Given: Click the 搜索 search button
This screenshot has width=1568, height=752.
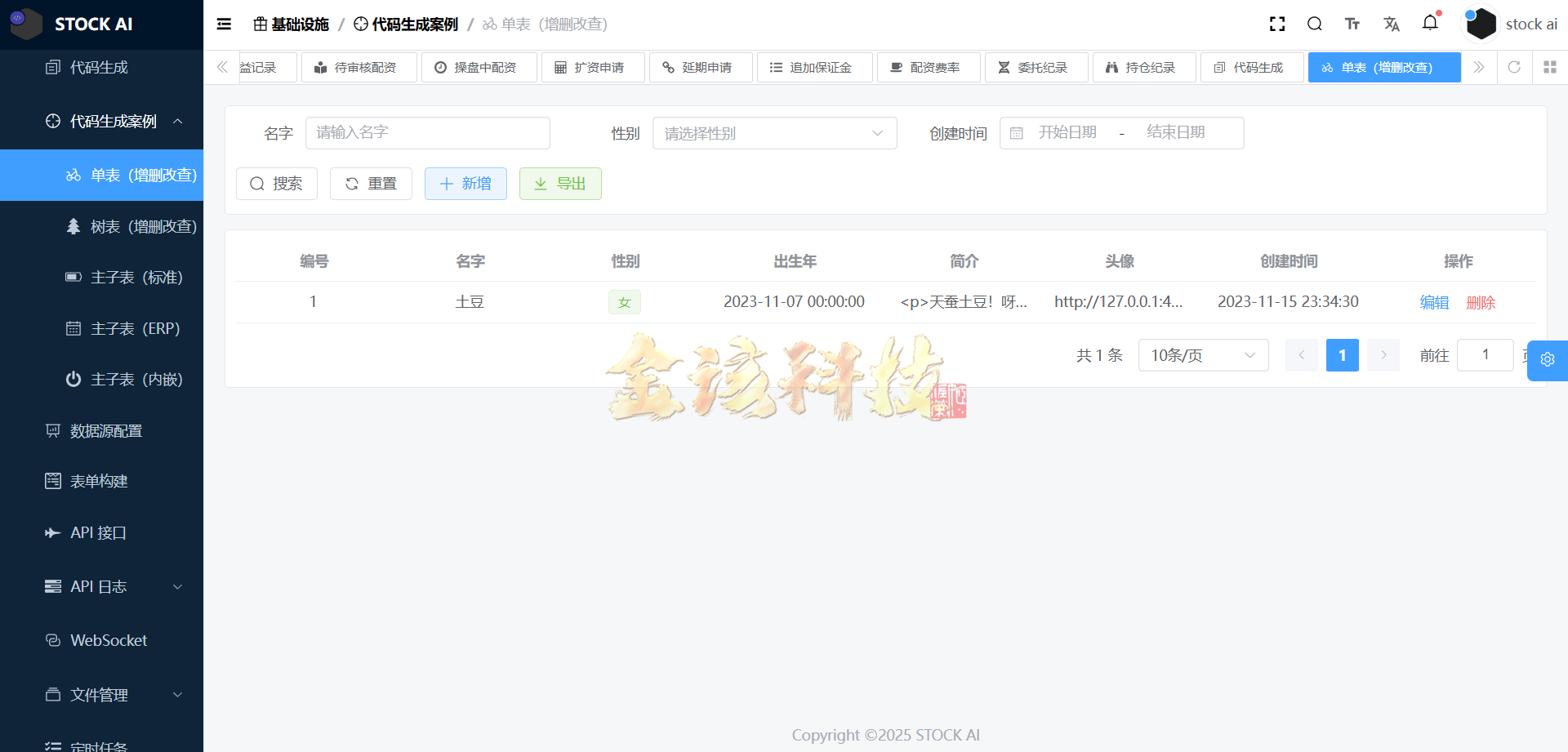Looking at the screenshot, I should pyautogui.click(x=276, y=183).
